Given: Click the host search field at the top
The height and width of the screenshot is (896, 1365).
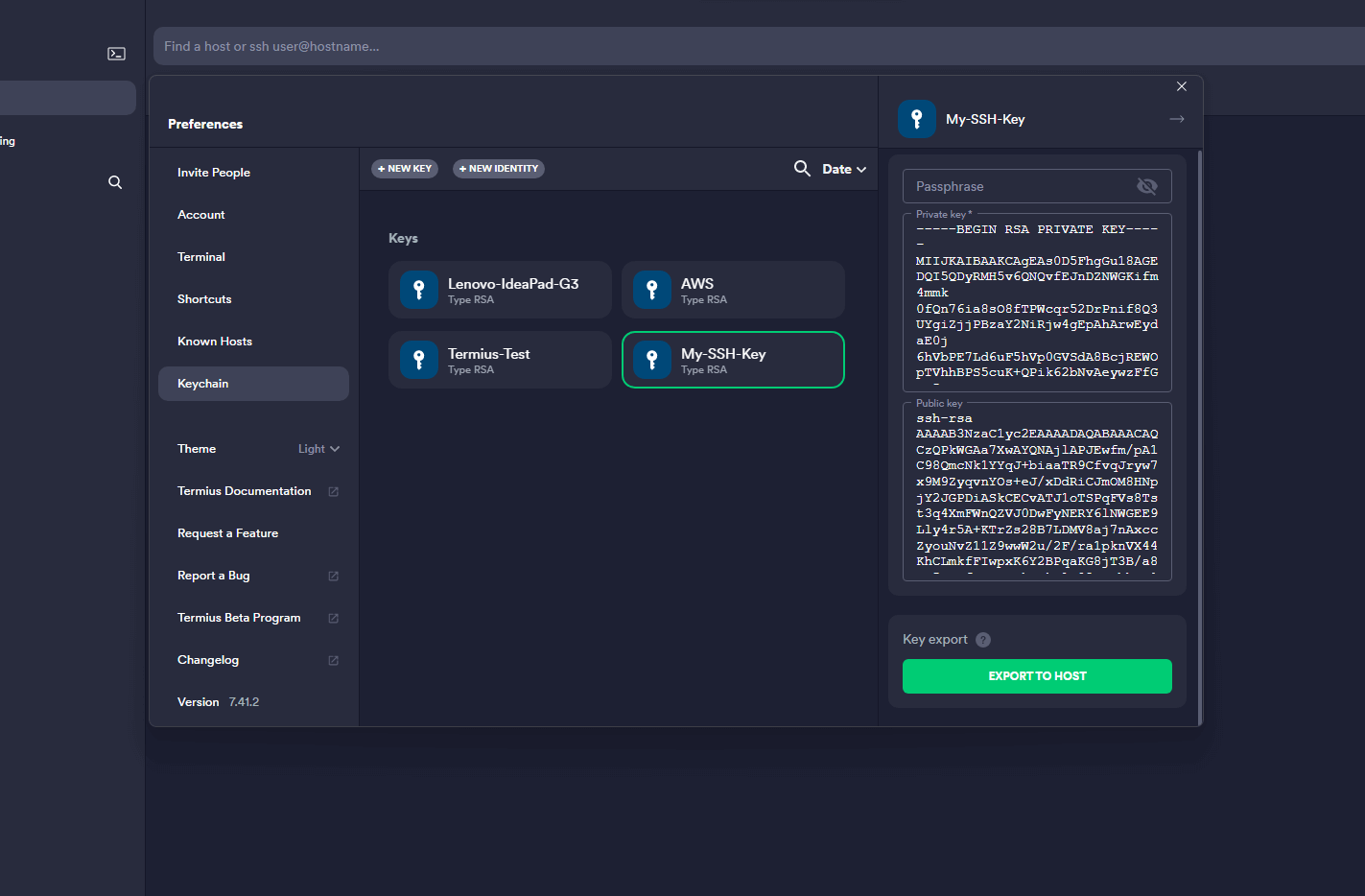Looking at the screenshot, I should coord(671,45).
